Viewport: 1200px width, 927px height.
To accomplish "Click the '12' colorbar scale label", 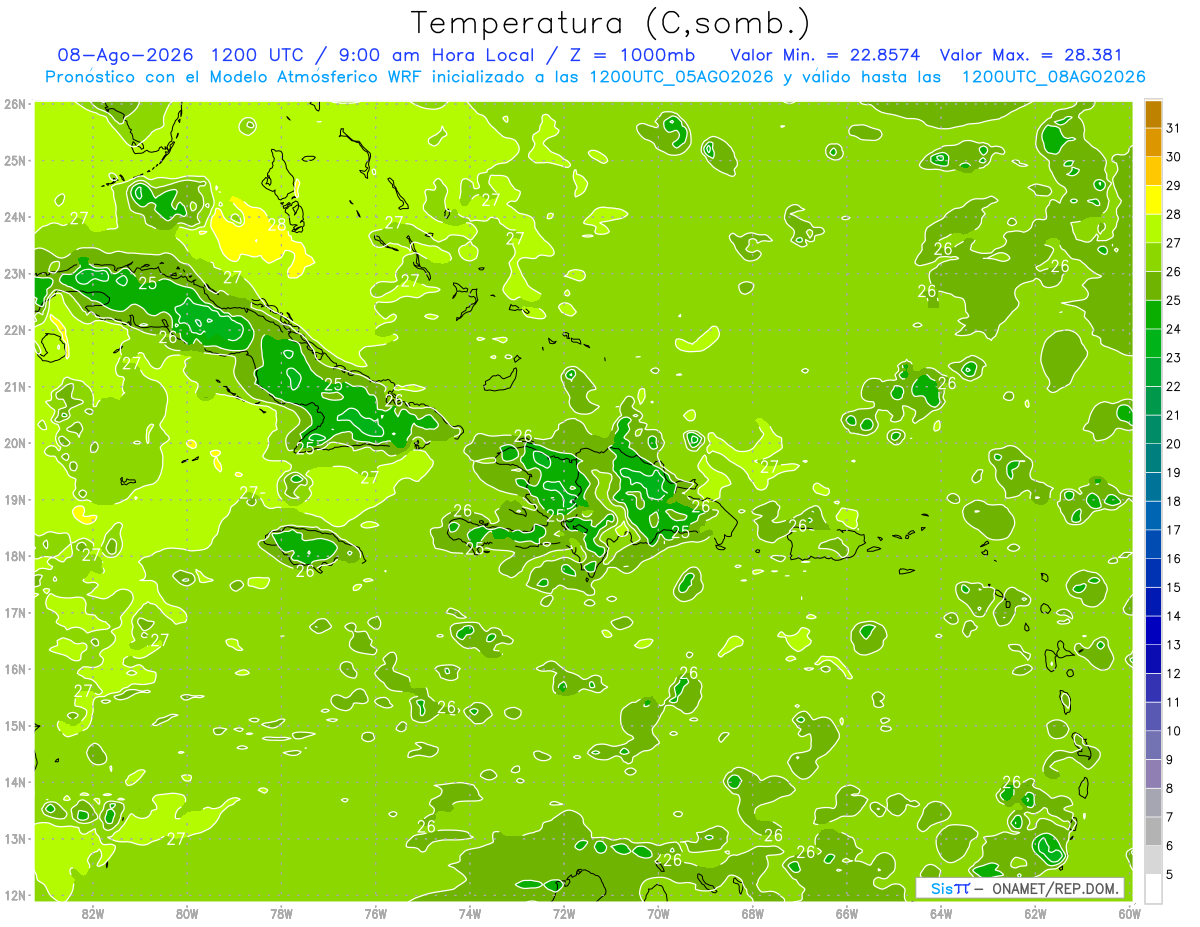I will pos(1174,673).
